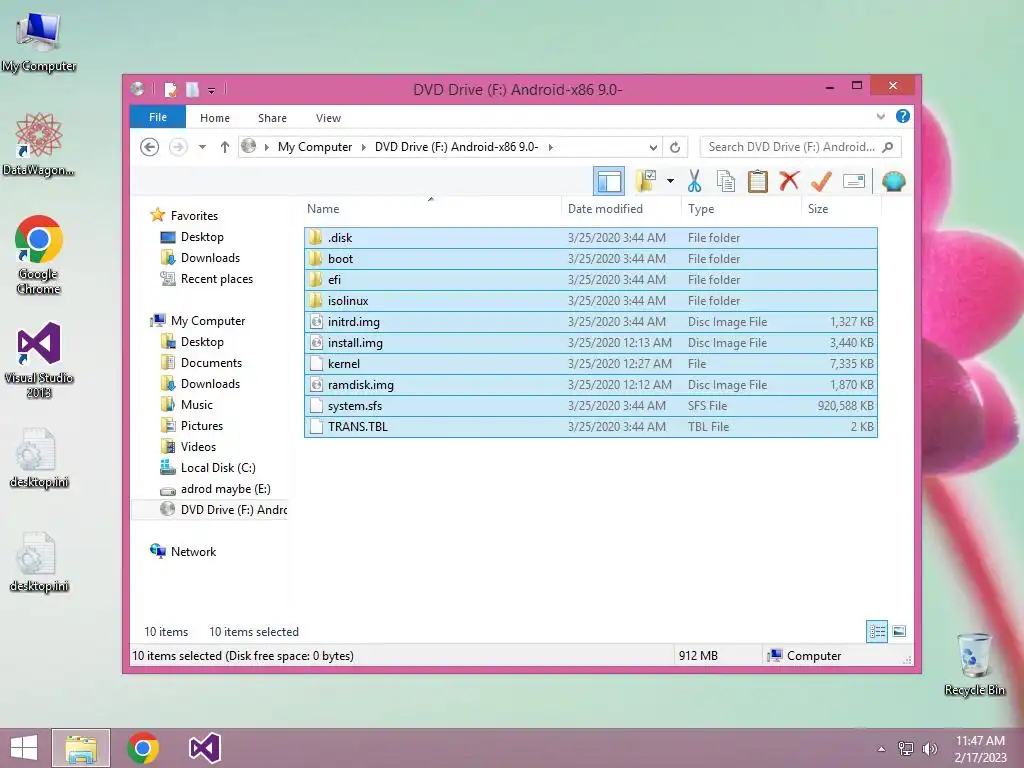Select the boot folder
1024x768 pixels.
pos(590,259)
